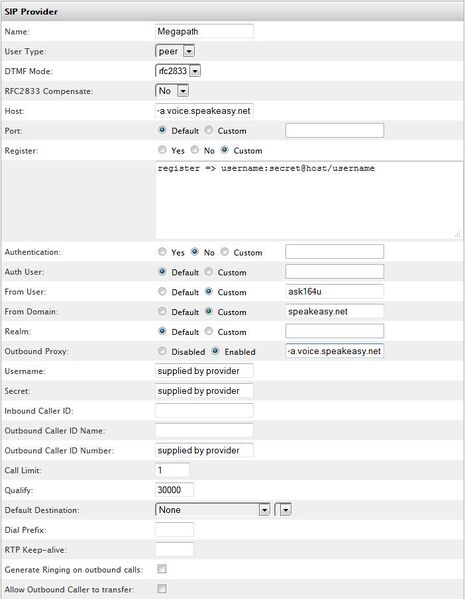This screenshot has height=599, width=465.
Task: Click the Auth User custom field
Action: pyautogui.click(x=334, y=271)
